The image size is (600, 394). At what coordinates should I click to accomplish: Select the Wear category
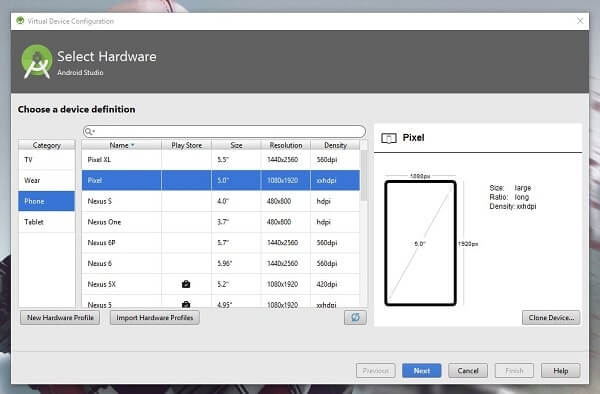pos(47,180)
